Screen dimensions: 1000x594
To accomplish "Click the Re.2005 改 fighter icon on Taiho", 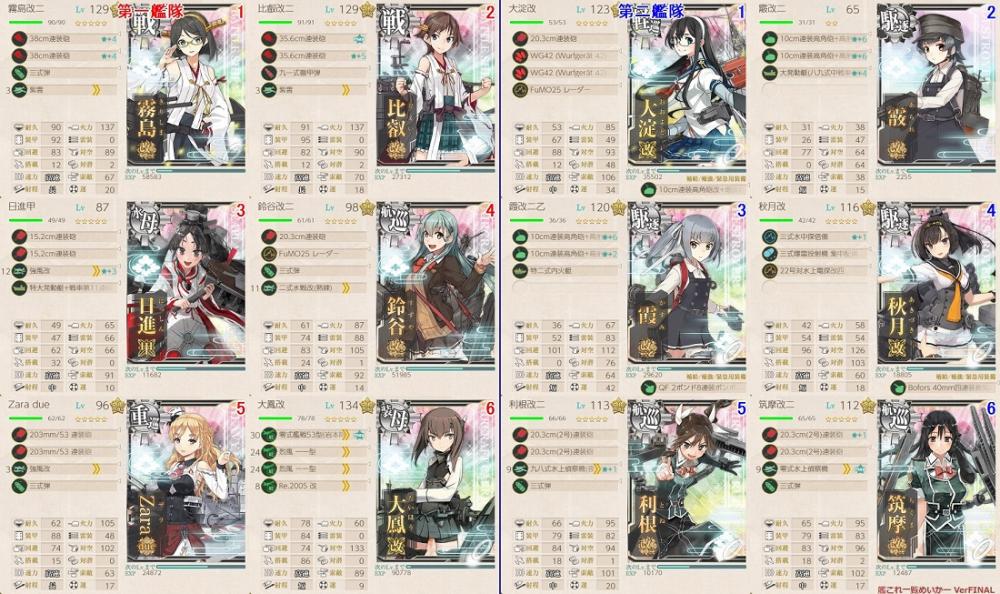I will [269, 486].
